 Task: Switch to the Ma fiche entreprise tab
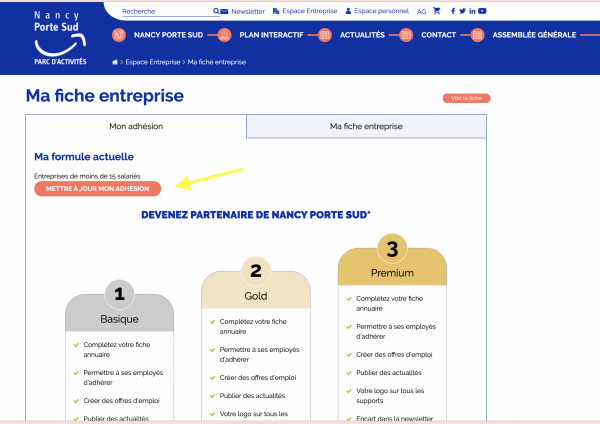366,126
